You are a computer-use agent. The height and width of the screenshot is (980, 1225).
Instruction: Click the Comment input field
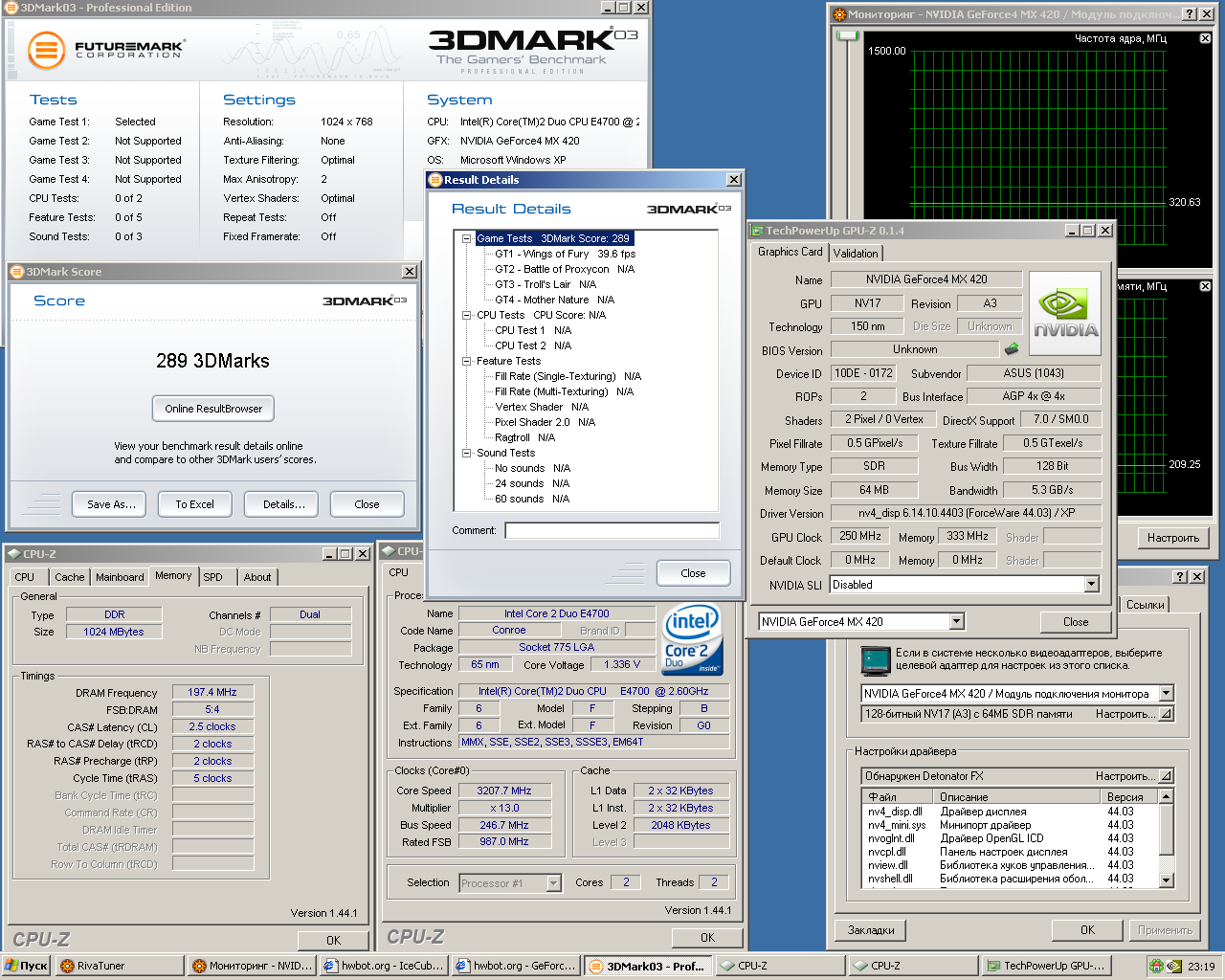tap(612, 530)
